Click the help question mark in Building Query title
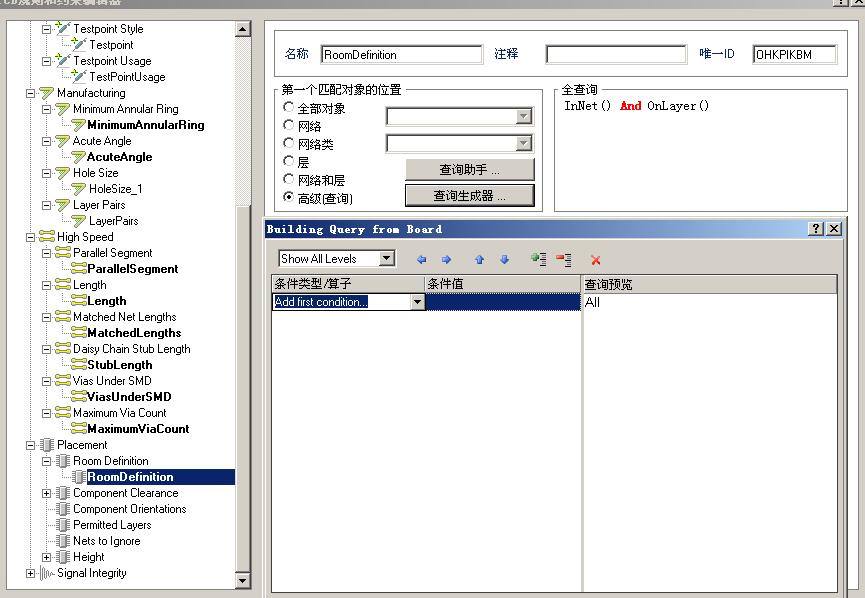This screenshot has height=598, width=865. (816, 228)
